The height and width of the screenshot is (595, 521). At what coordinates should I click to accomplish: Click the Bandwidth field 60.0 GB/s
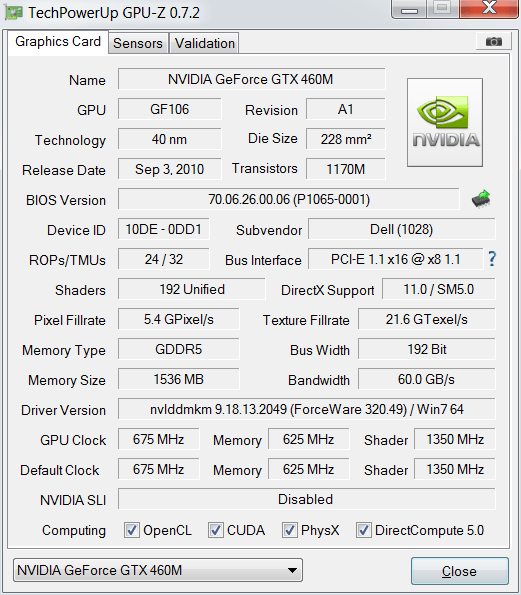pyautogui.click(x=427, y=379)
